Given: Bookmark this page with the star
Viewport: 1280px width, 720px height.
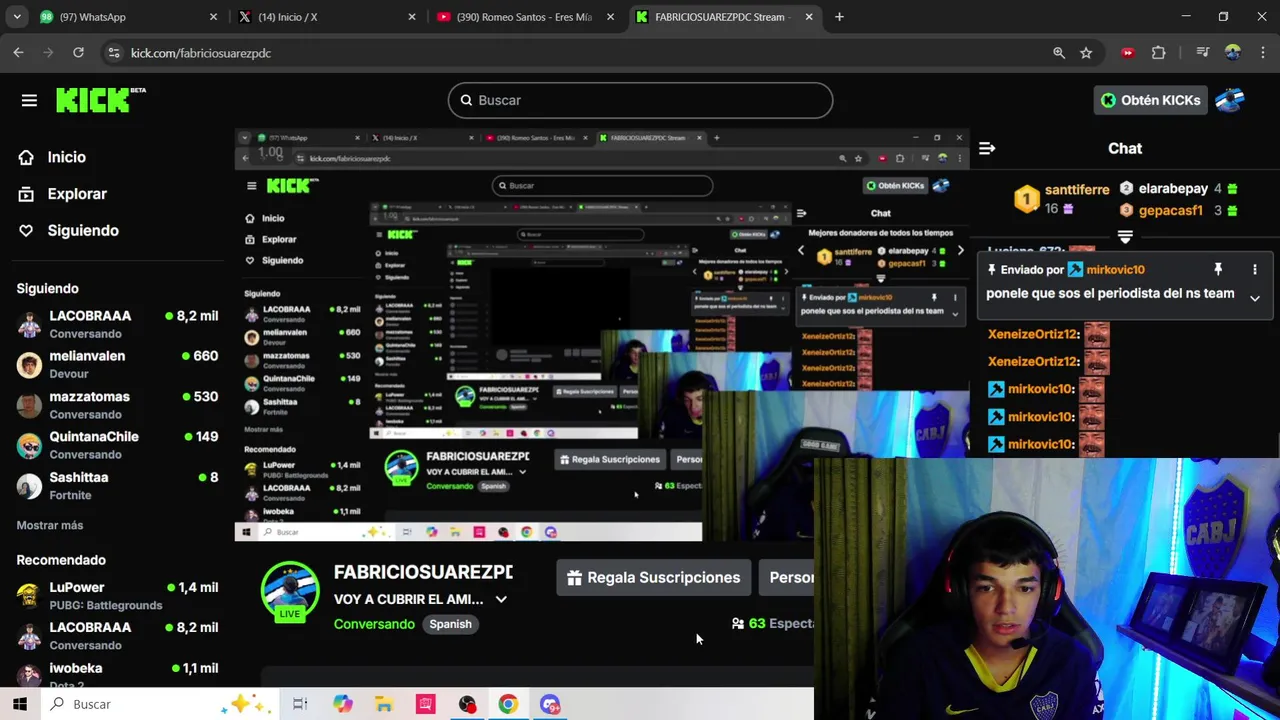Looking at the screenshot, I should tap(1086, 53).
